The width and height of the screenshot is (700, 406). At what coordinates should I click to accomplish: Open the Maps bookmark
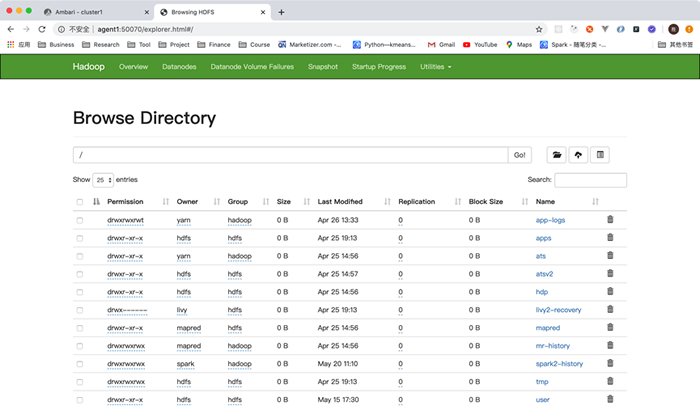[519, 45]
